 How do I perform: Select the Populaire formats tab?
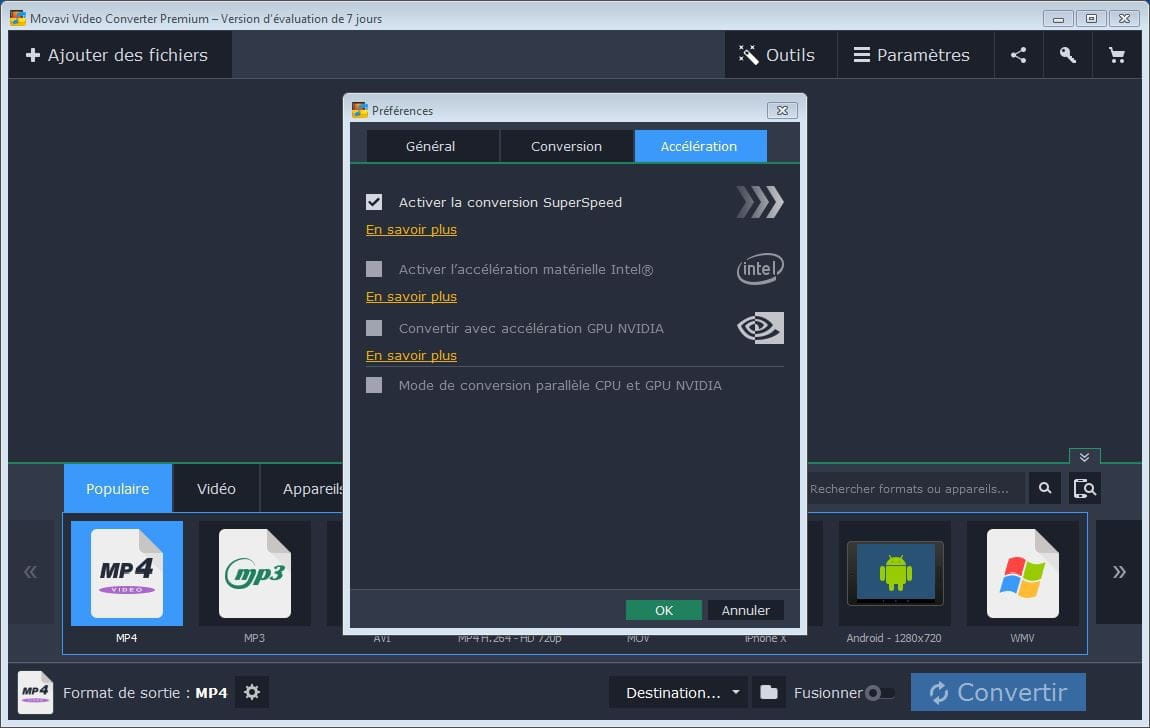pyautogui.click(x=117, y=488)
